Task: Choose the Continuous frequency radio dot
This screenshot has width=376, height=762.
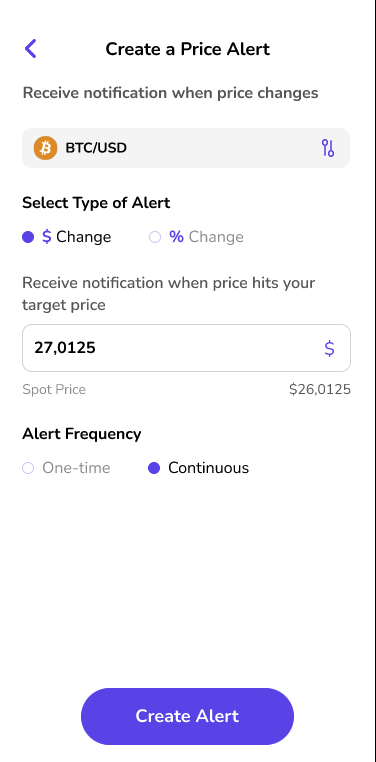Action: click(154, 468)
